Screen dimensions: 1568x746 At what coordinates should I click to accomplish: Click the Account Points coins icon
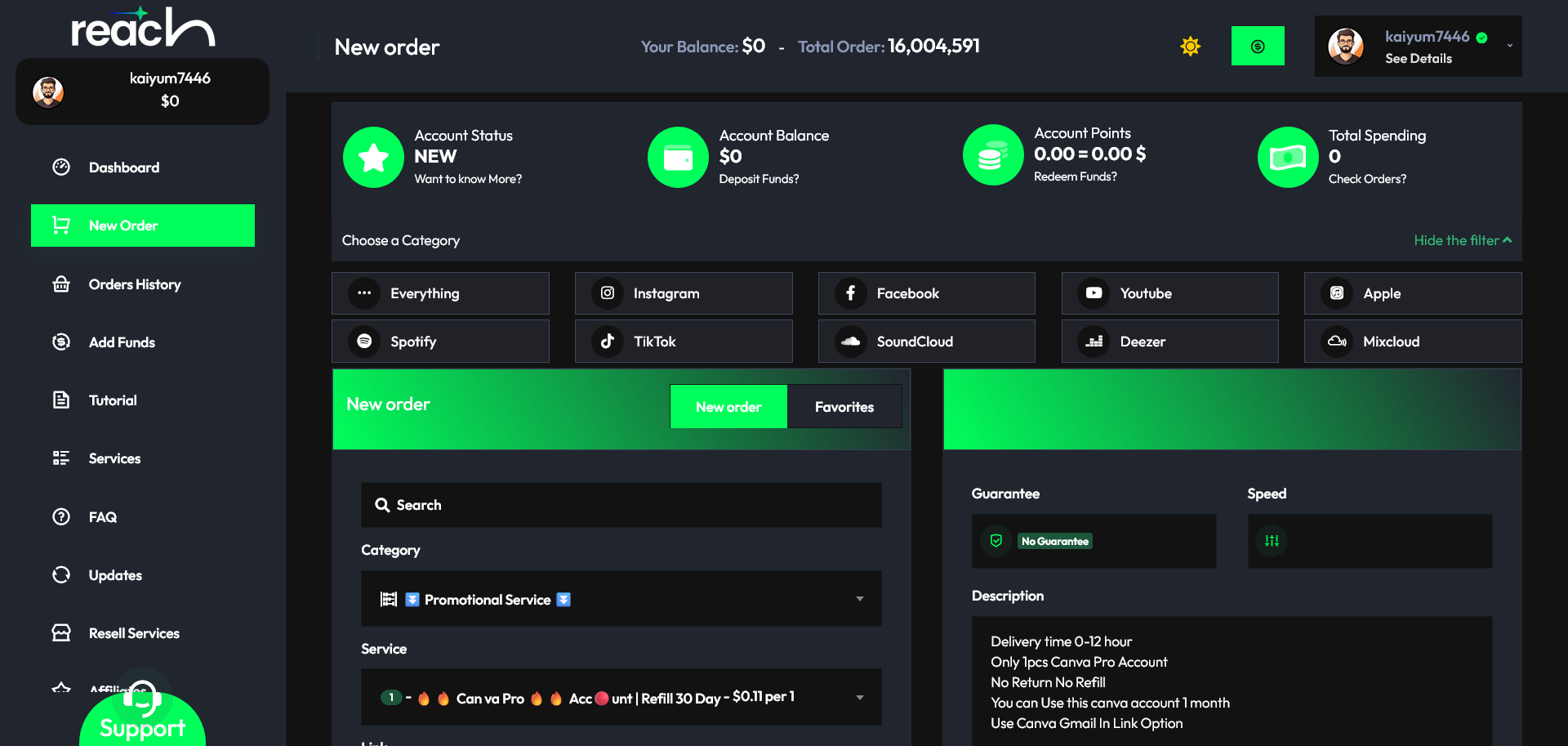tap(993, 155)
